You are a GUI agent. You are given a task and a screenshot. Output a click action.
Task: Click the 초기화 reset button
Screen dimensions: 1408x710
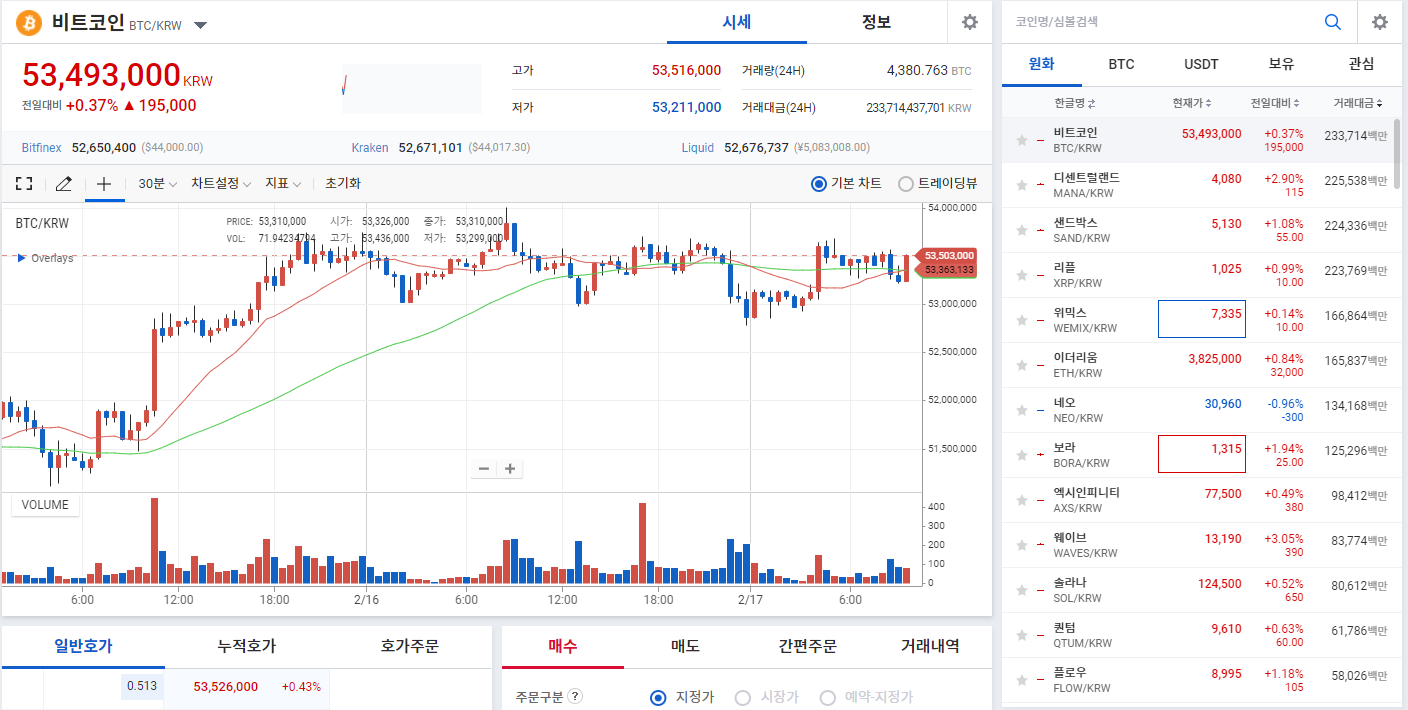click(342, 184)
